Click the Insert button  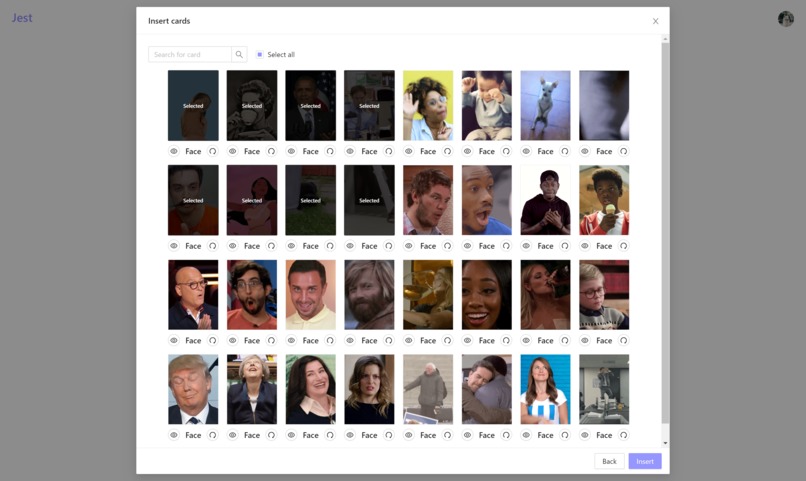point(645,461)
